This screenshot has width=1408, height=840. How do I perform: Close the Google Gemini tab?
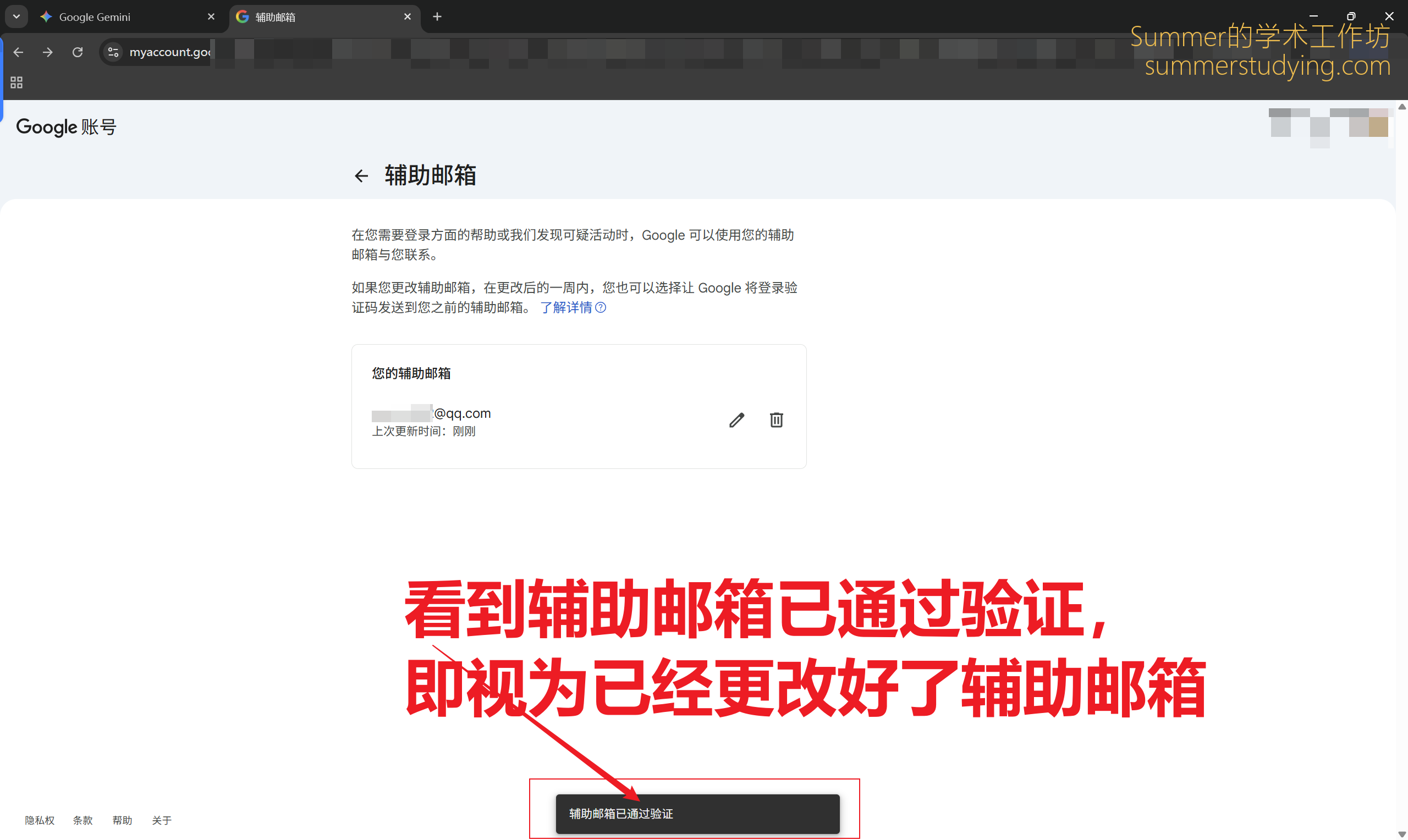point(211,17)
